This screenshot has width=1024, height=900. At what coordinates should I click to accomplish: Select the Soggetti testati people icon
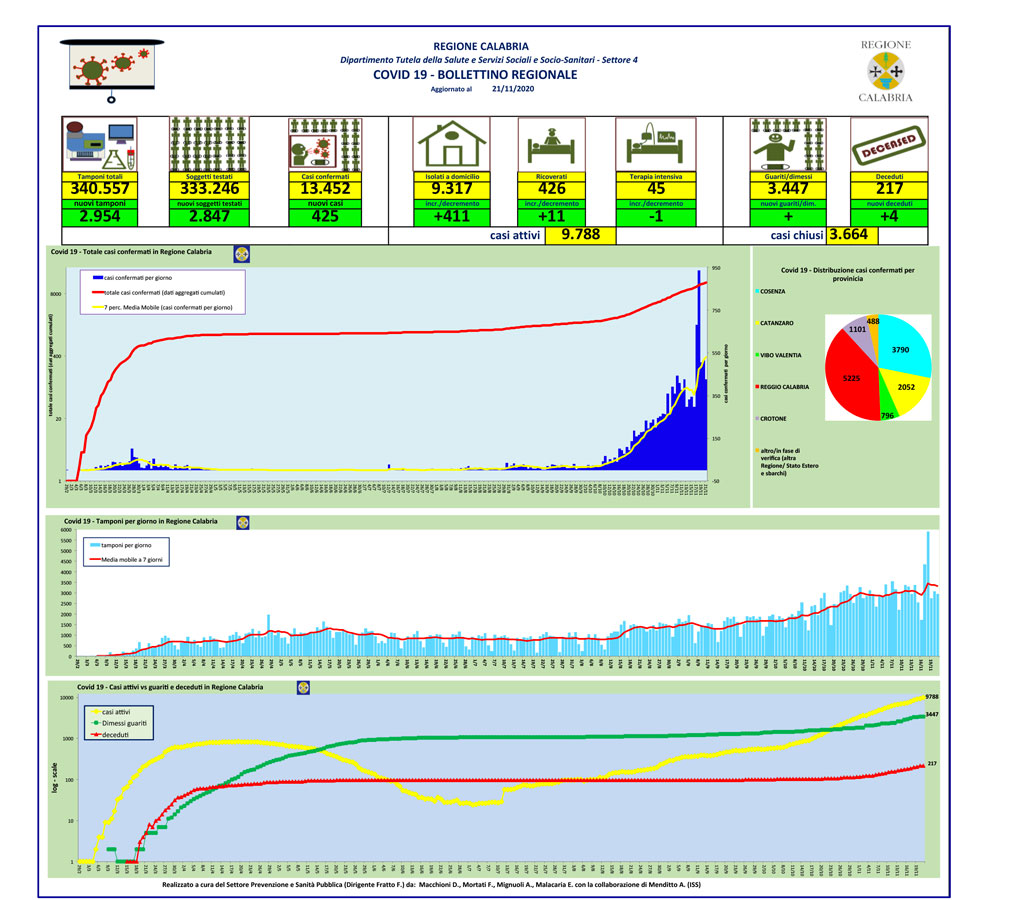pos(209,144)
